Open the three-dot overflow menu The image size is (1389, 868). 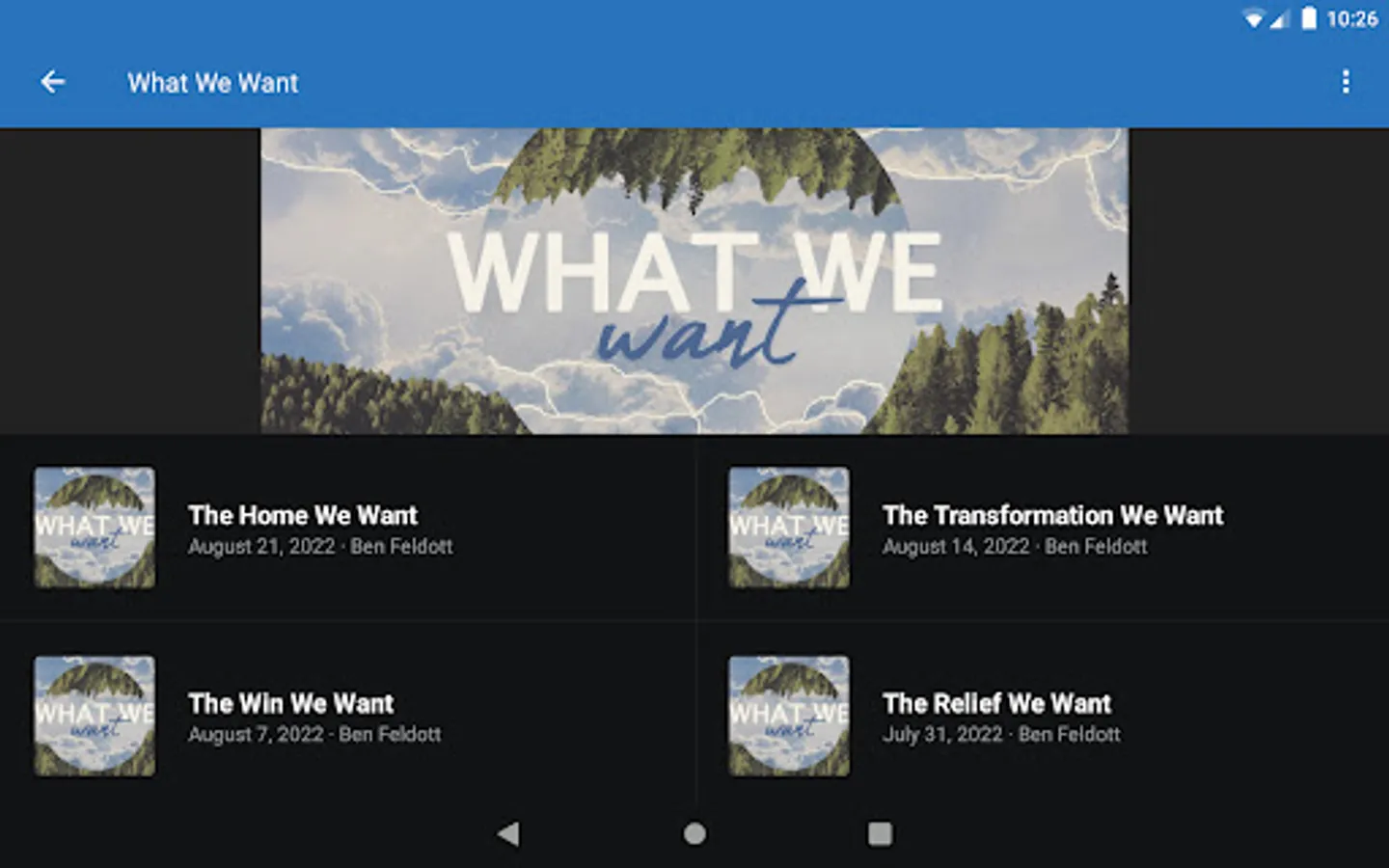pyautogui.click(x=1346, y=82)
